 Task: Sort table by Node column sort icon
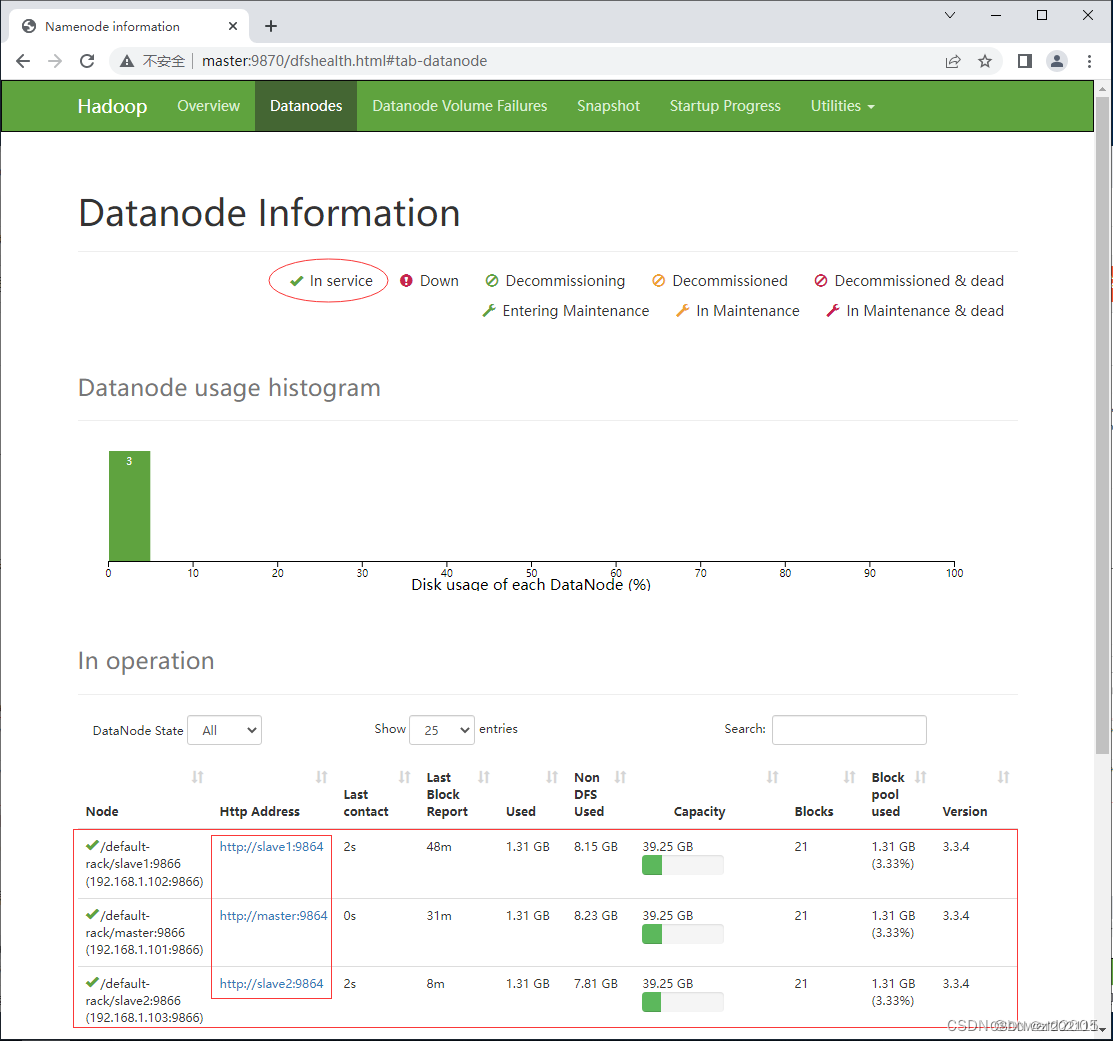coord(198,777)
